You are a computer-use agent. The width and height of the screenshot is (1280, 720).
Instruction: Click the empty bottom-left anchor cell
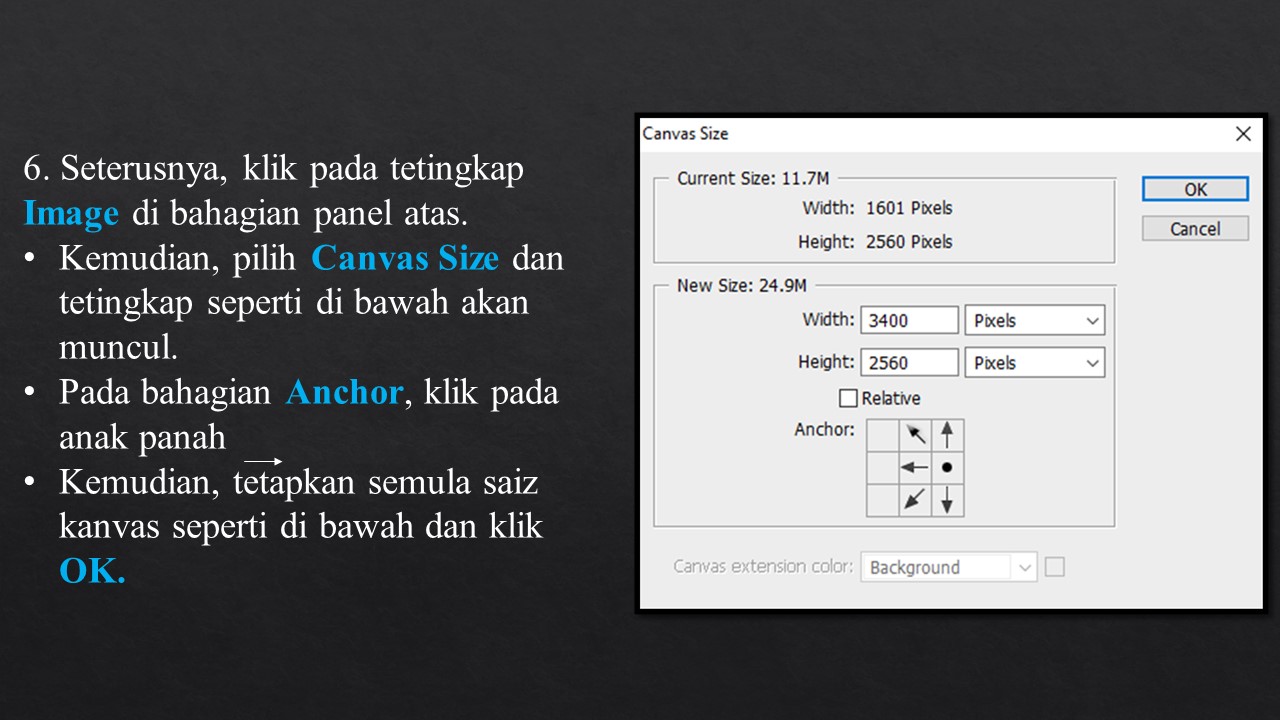click(883, 500)
